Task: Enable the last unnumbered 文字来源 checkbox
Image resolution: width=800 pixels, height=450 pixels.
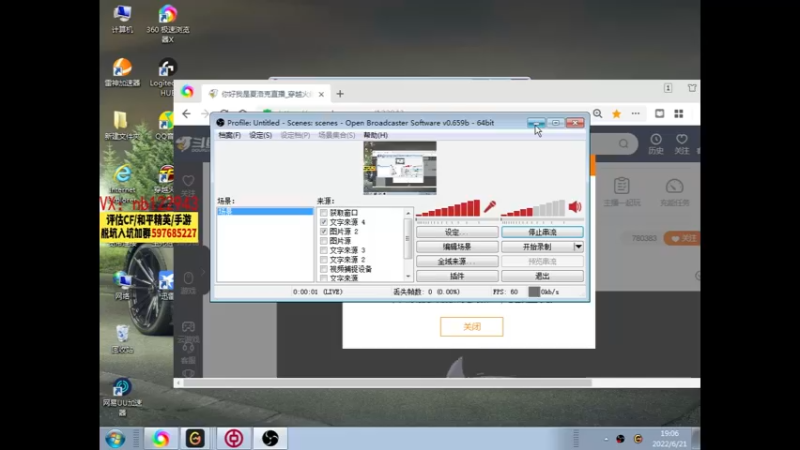Action: pos(323,278)
